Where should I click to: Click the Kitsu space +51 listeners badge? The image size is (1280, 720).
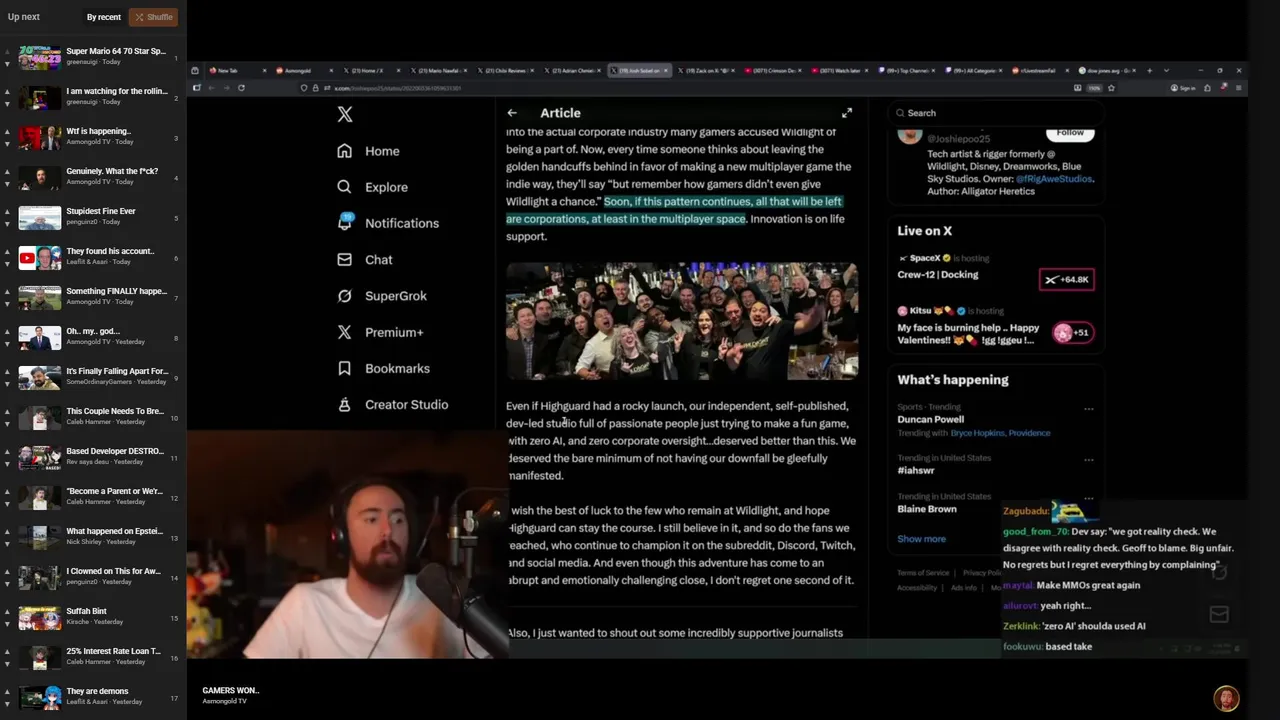coord(1072,332)
